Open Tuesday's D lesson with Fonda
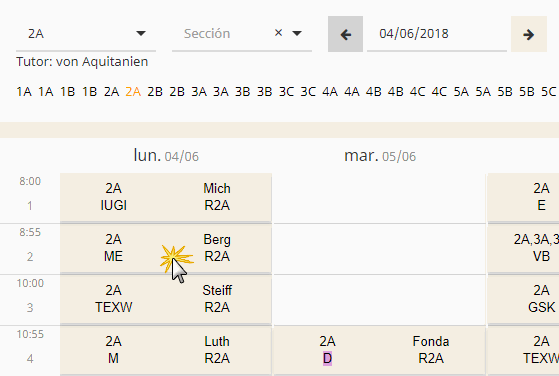This screenshot has height=376, width=559. click(379, 350)
